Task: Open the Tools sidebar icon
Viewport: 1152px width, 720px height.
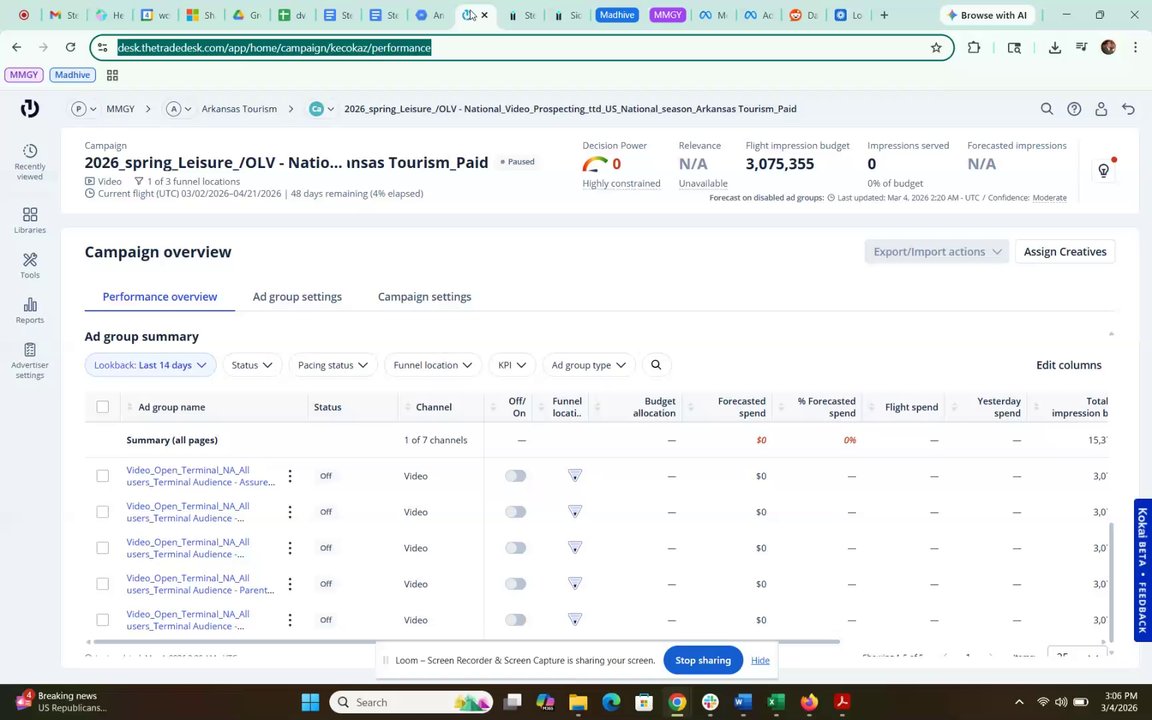Action: pyautogui.click(x=30, y=265)
